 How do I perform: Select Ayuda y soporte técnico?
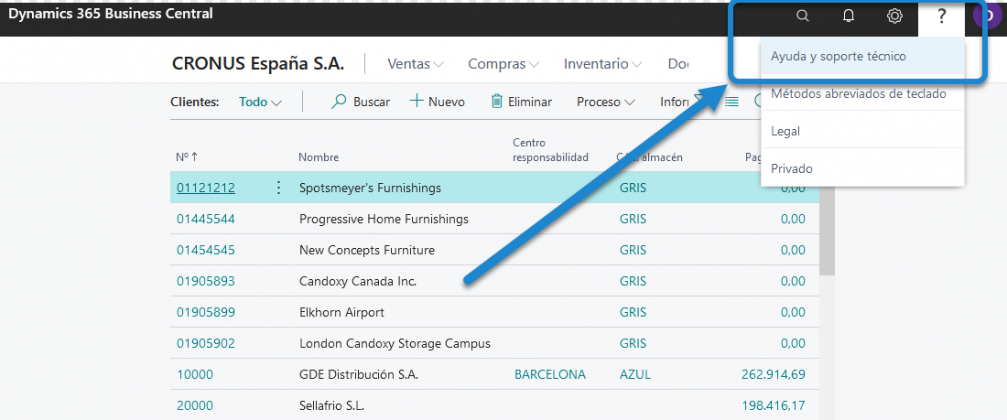coord(838,57)
